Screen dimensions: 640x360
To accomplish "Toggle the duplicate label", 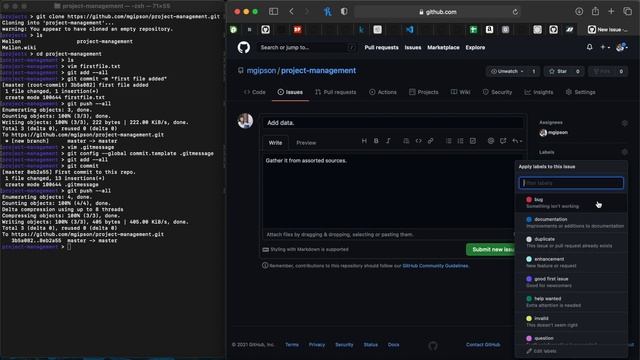I will pyautogui.click(x=571, y=242).
